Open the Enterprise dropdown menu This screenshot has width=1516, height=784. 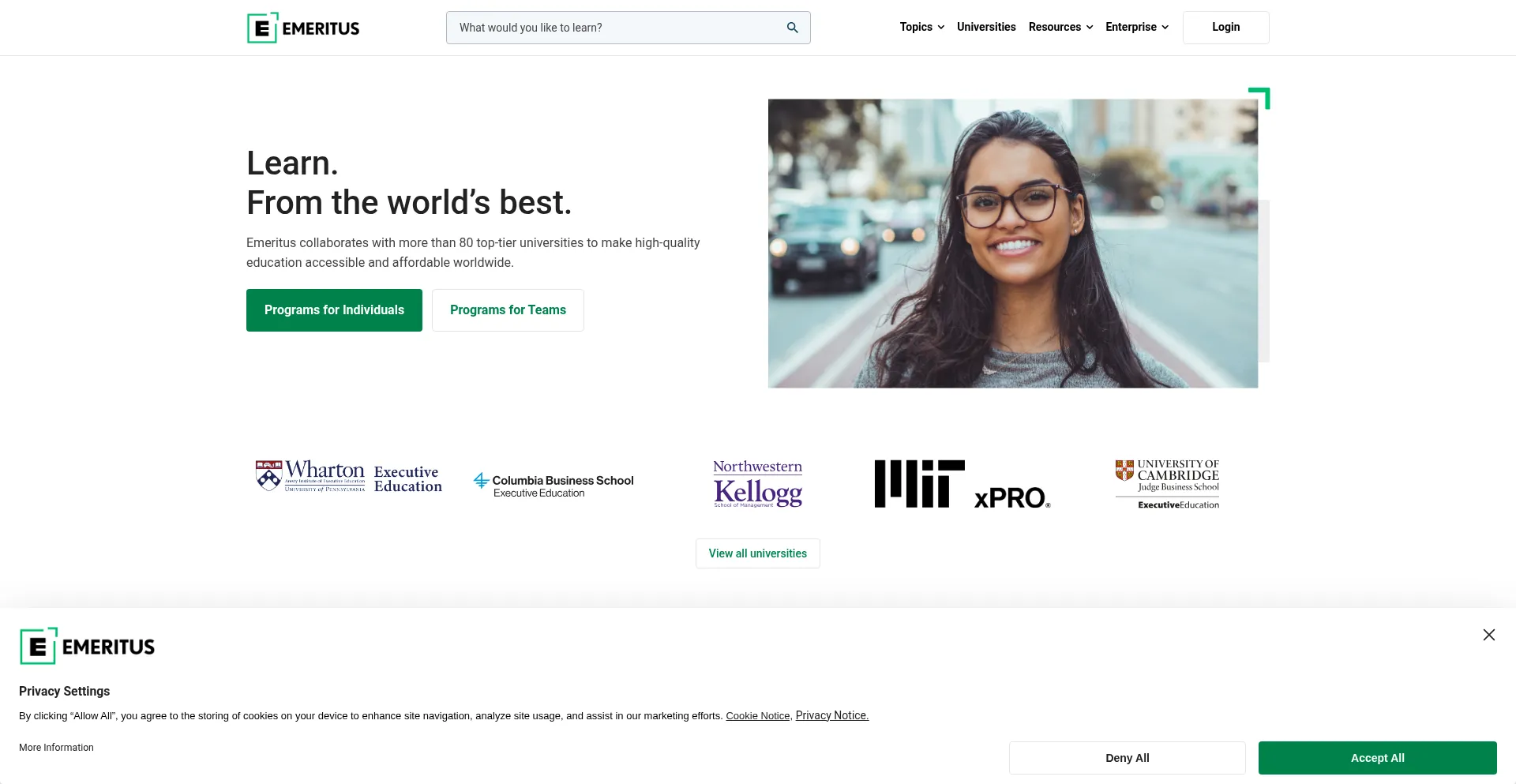1136,27
